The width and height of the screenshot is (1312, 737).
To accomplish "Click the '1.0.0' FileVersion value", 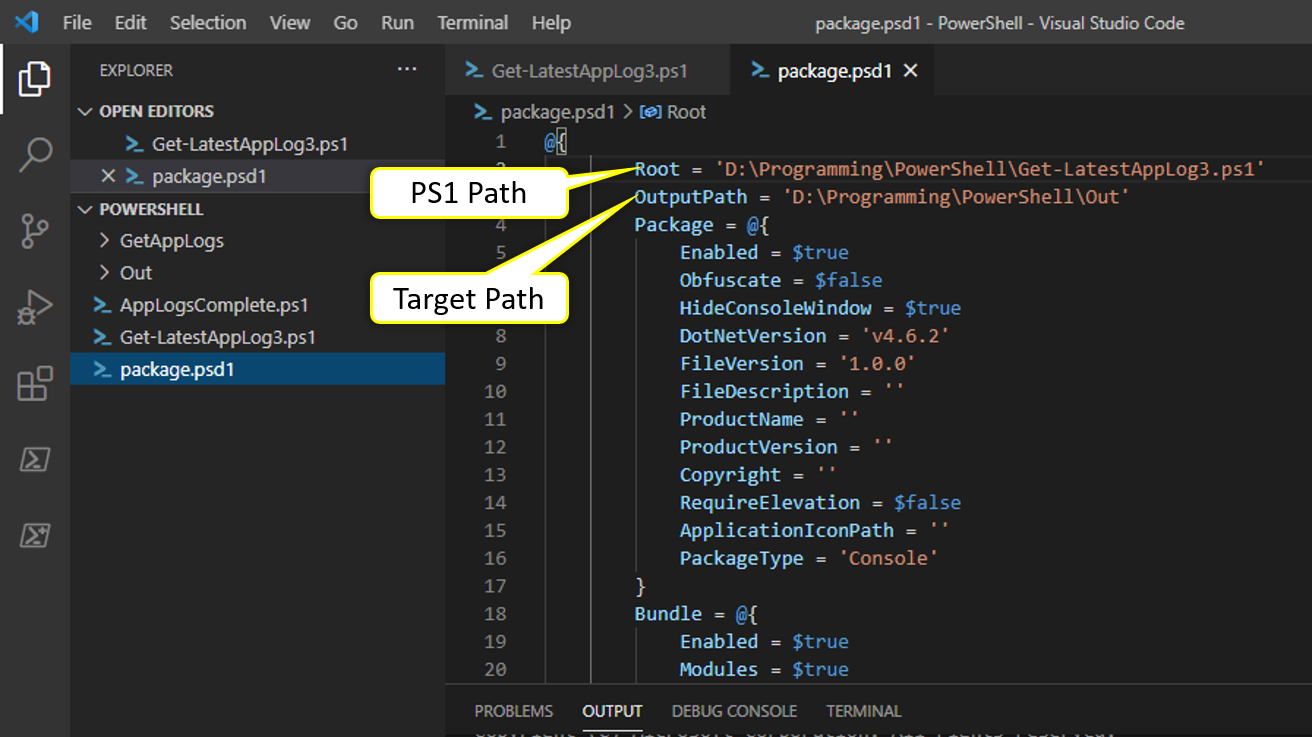I will tap(875, 364).
